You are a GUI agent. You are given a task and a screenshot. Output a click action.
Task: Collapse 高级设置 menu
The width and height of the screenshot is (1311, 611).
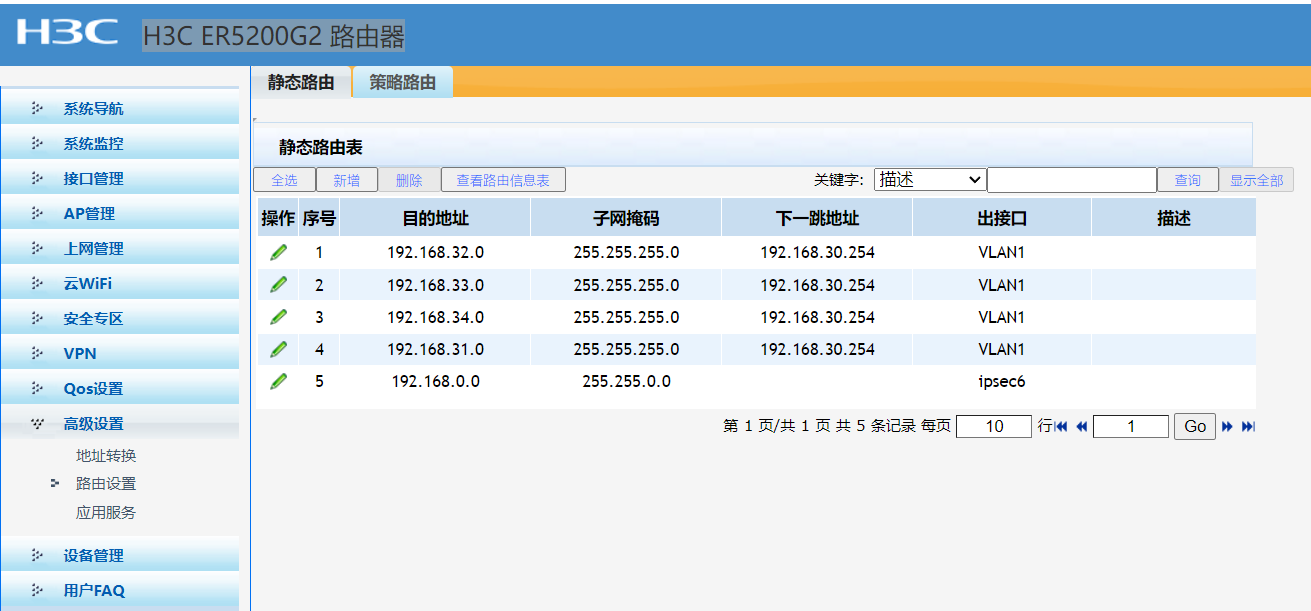point(120,424)
